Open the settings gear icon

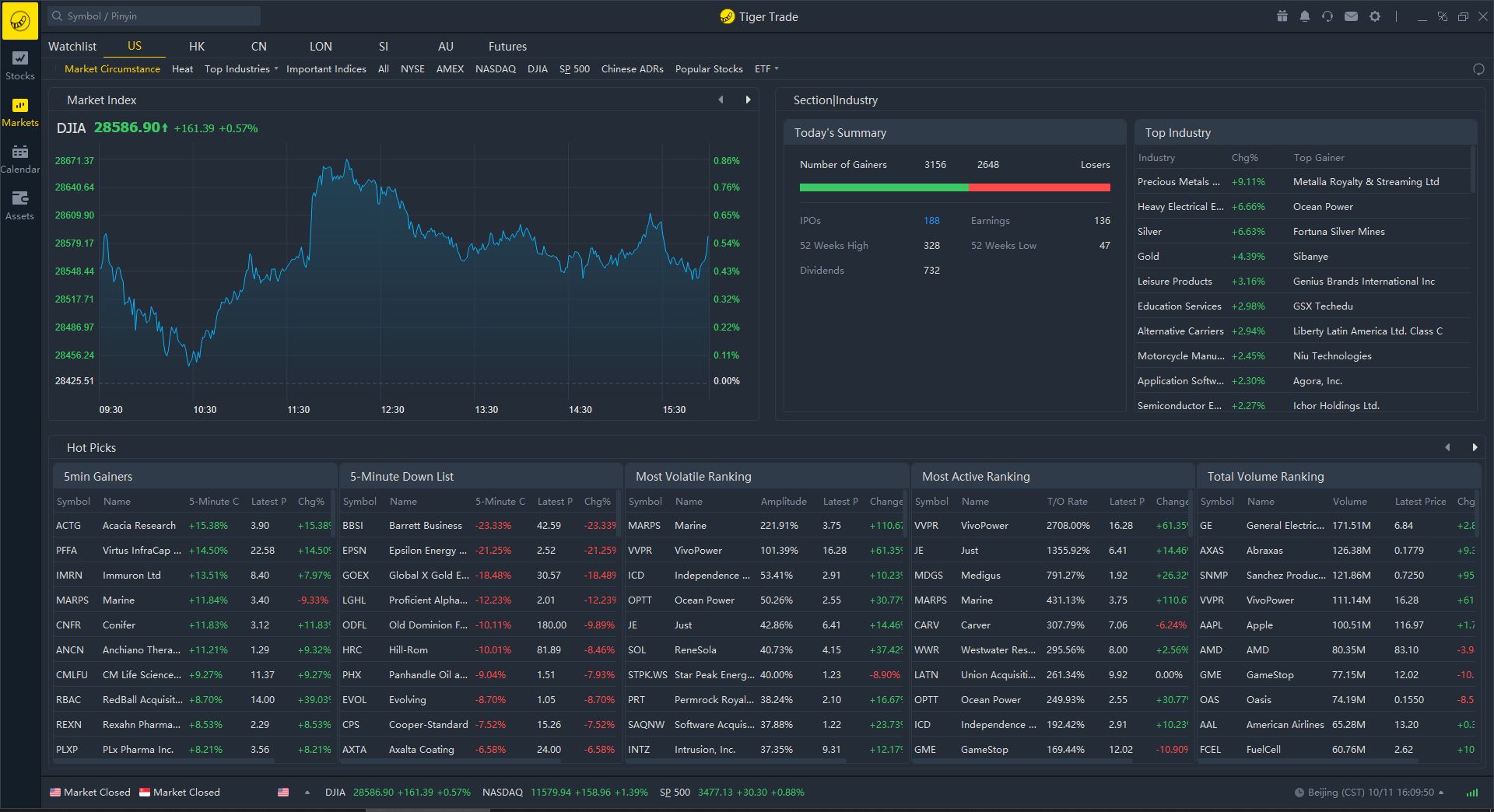coord(1375,16)
